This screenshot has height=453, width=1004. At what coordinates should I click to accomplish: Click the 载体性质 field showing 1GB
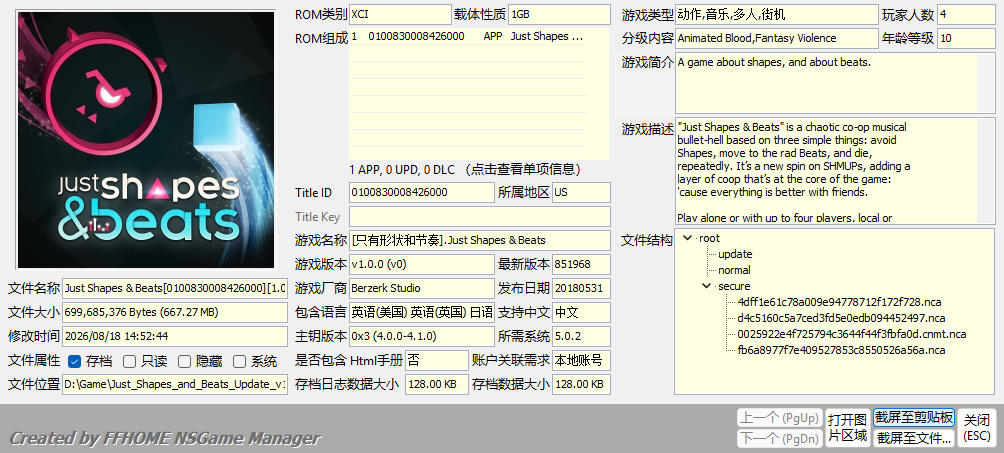[x=559, y=14]
